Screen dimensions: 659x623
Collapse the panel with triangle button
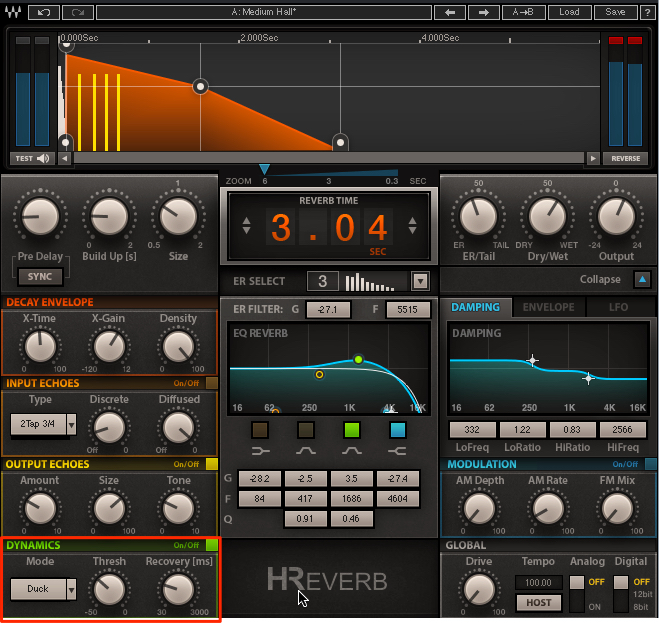[x=642, y=279]
